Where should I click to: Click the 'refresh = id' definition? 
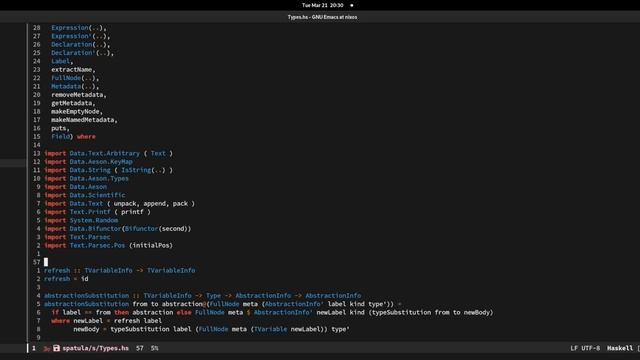[66, 279]
